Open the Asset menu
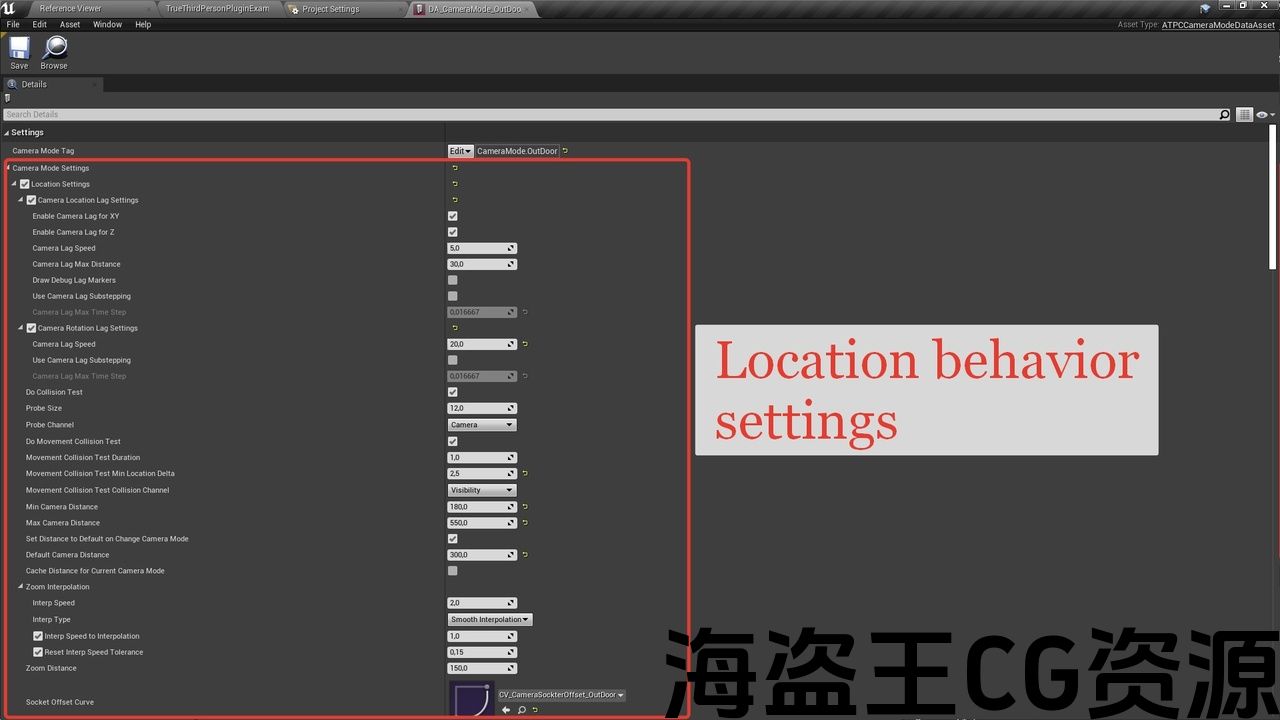 click(x=70, y=24)
